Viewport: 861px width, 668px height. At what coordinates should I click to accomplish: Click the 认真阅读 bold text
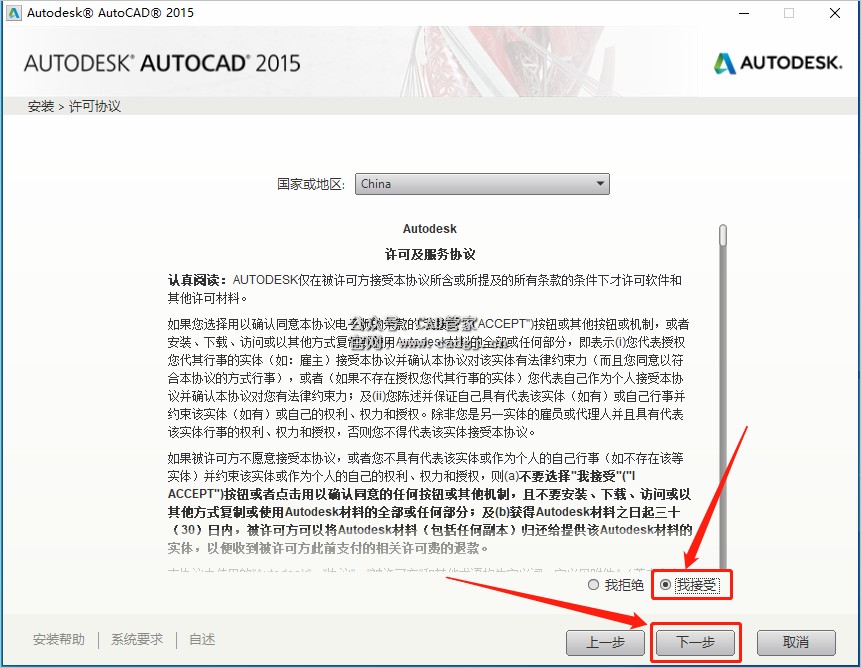197,280
